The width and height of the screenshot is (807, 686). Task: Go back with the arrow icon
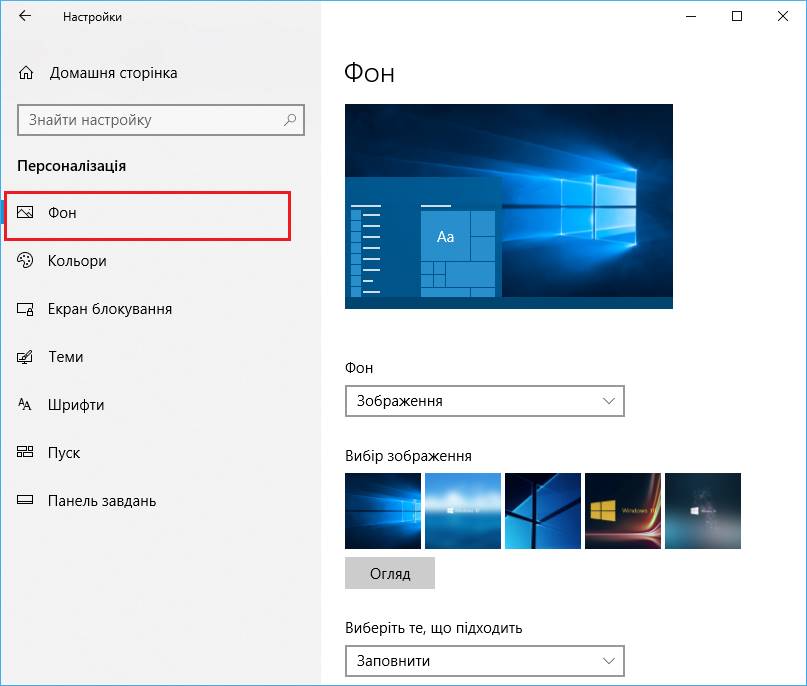(x=25, y=16)
